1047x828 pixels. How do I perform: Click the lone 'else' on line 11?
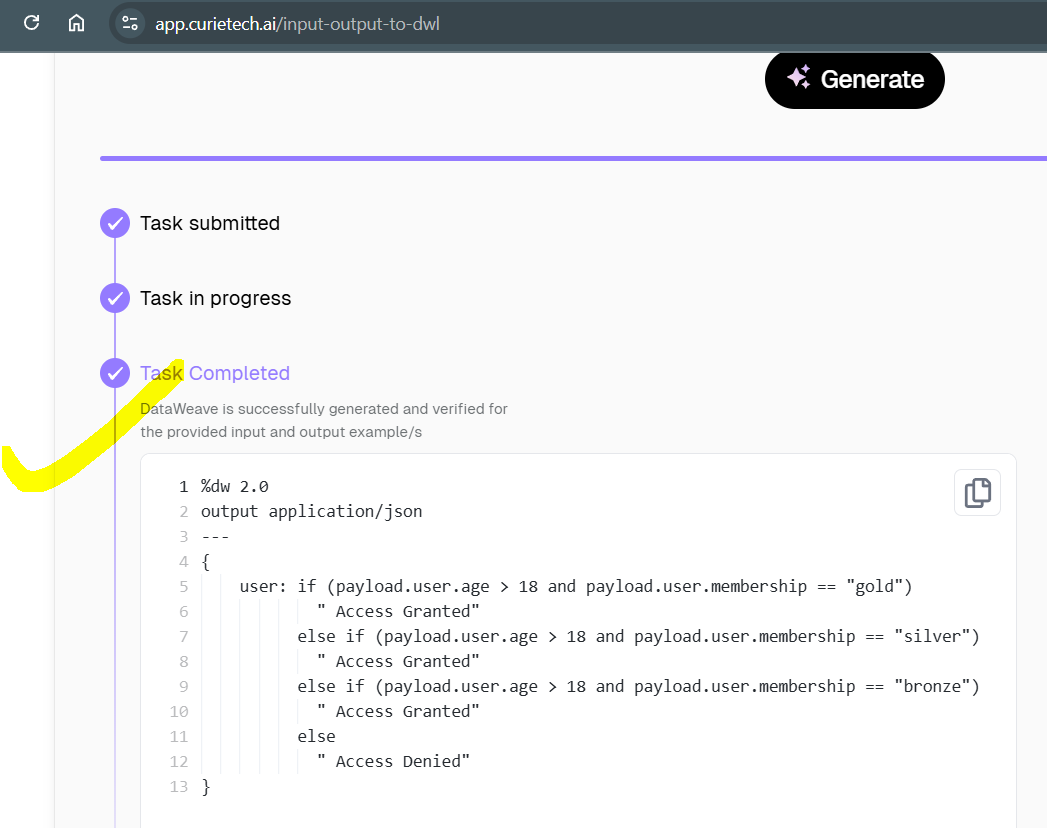coord(317,737)
